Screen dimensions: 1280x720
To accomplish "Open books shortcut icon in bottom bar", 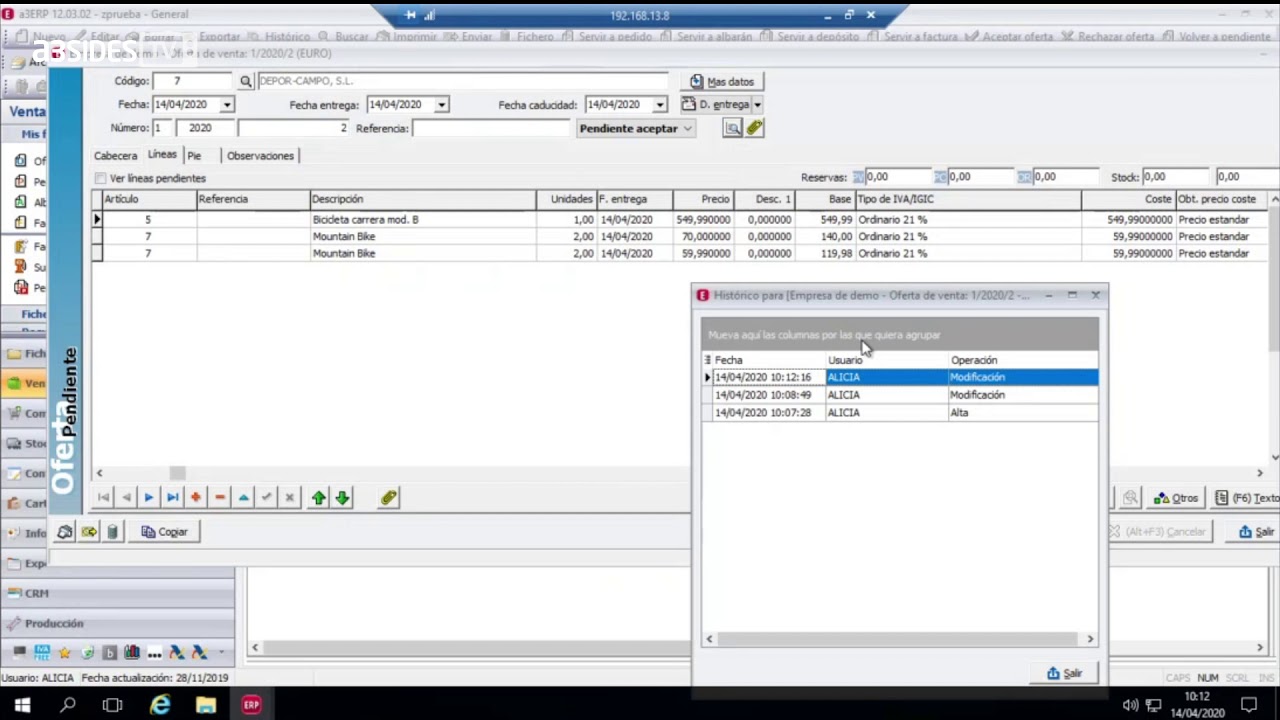I will pyautogui.click(x=132, y=652).
